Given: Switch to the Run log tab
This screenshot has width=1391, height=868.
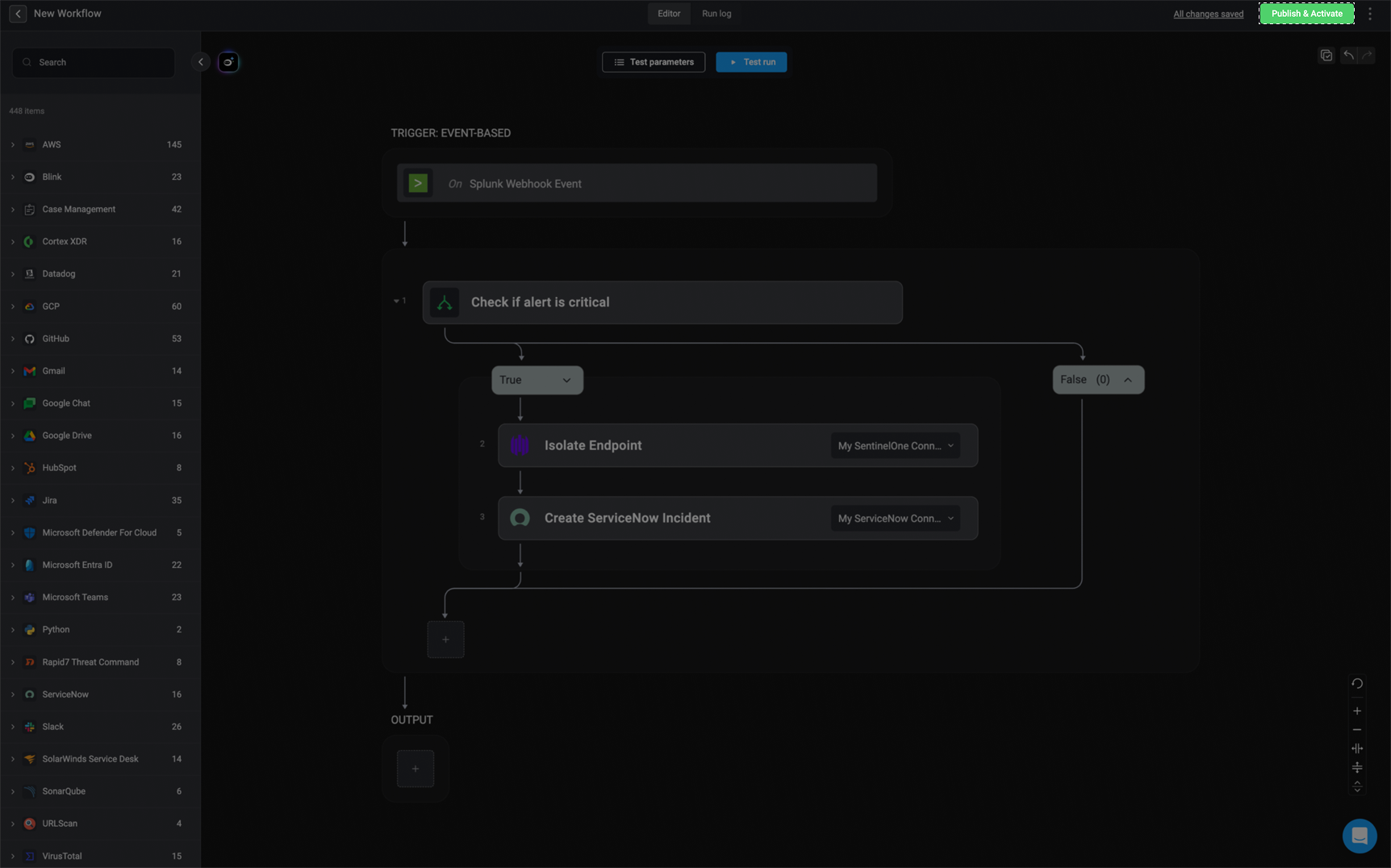Looking at the screenshot, I should [716, 14].
